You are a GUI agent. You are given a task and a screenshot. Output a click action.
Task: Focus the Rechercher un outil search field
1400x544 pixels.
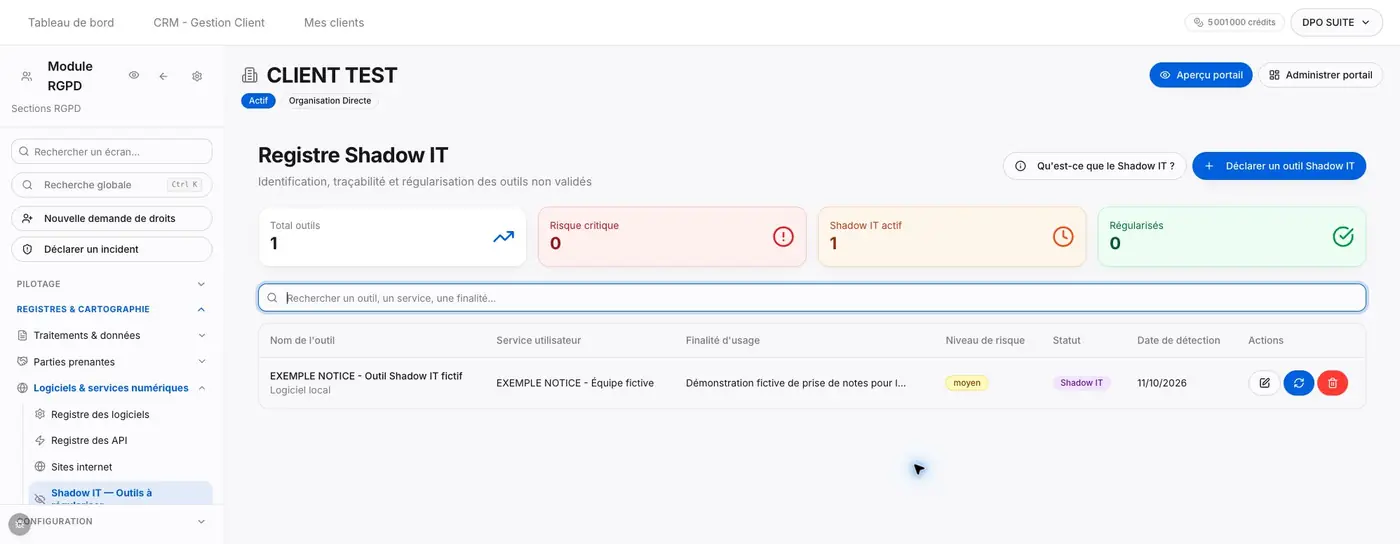(812, 298)
